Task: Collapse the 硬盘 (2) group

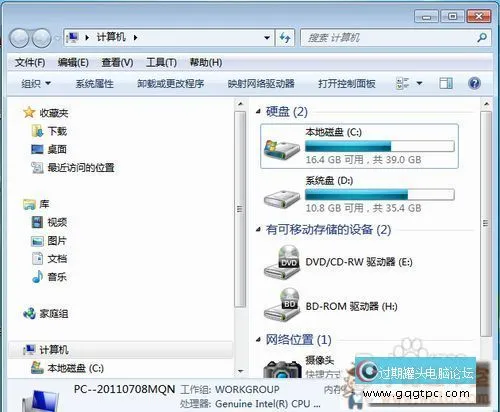Action: point(258,112)
